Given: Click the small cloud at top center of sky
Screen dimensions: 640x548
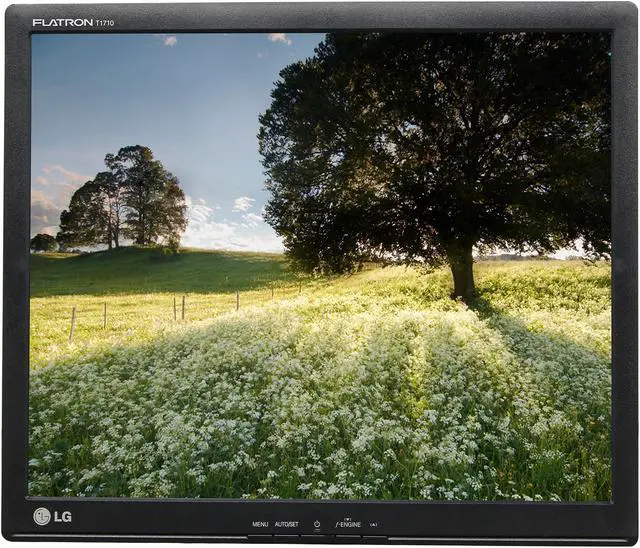Looking at the screenshot, I should click(x=279, y=38).
